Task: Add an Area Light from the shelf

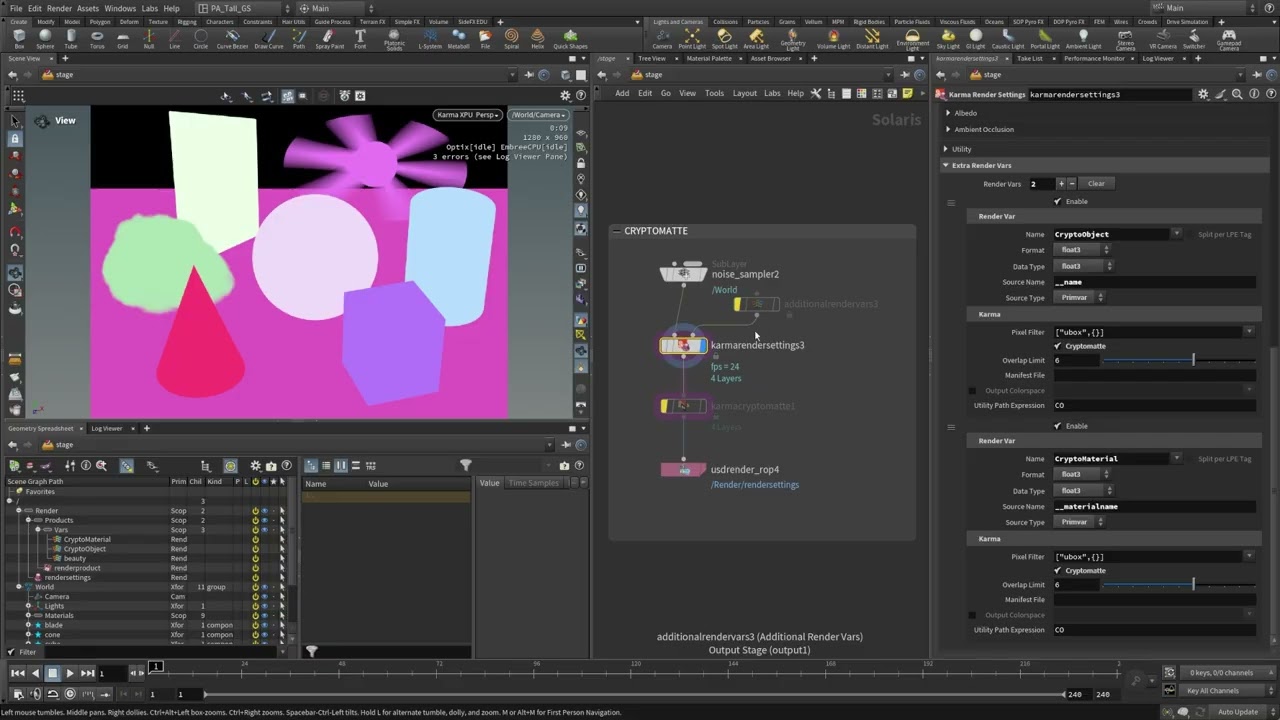Action: coord(756,38)
